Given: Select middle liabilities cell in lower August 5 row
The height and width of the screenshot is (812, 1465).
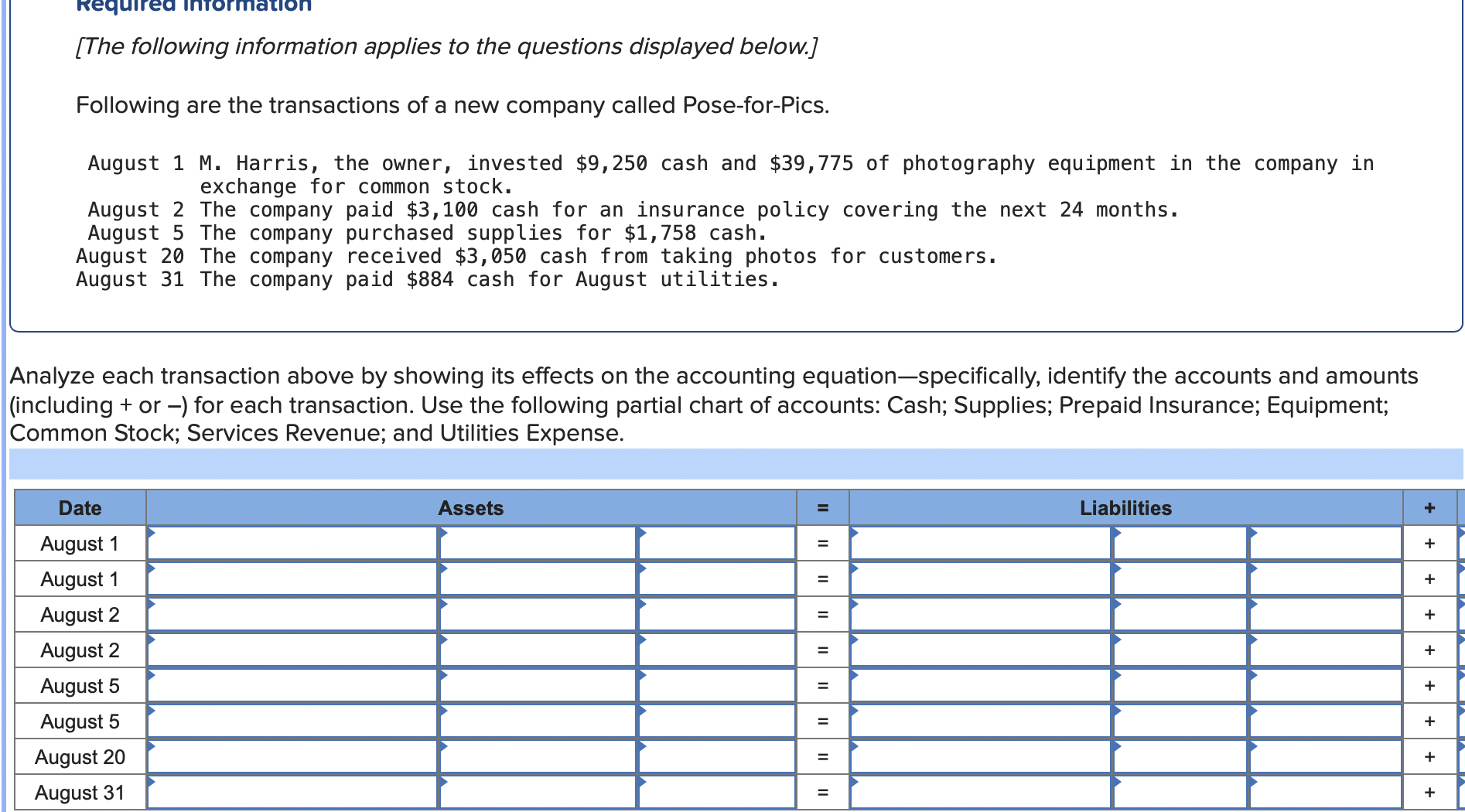Looking at the screenshot, I should tap(1180, 721).
